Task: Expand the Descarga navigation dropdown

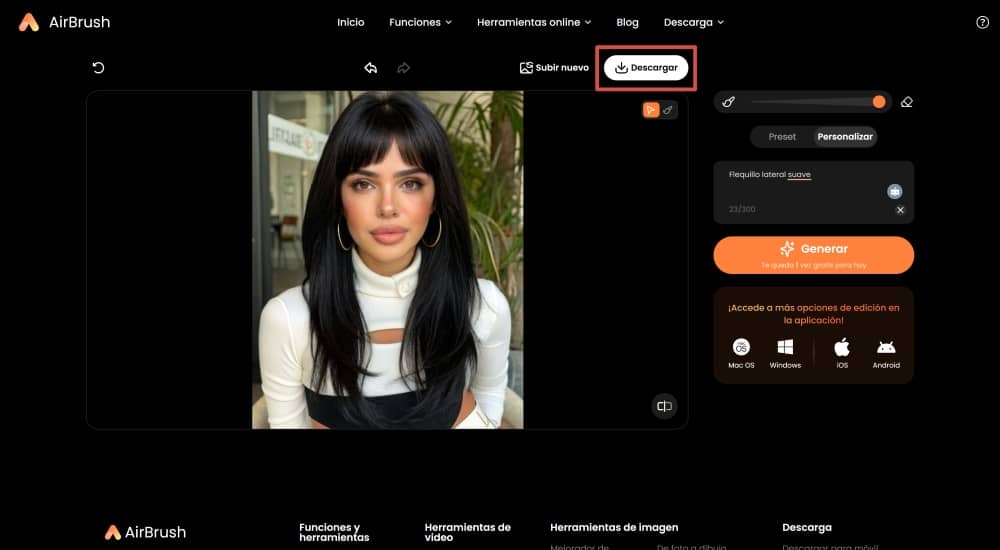Action: click(693, 22)
